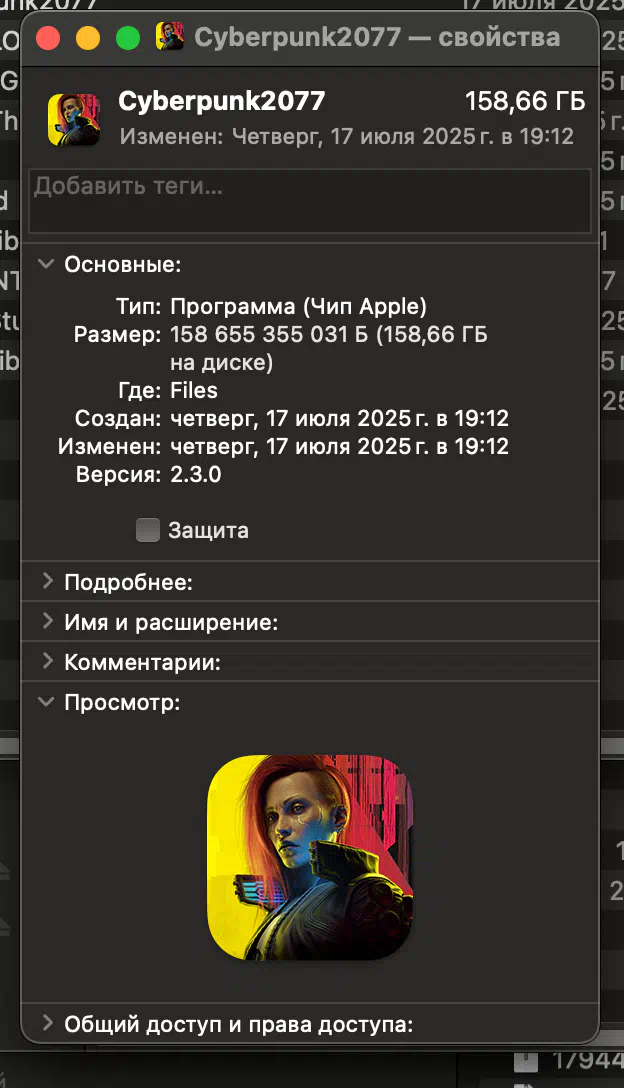
Task: Click the large Cyberpunk2077 preview image
Action: pos(310,858)
